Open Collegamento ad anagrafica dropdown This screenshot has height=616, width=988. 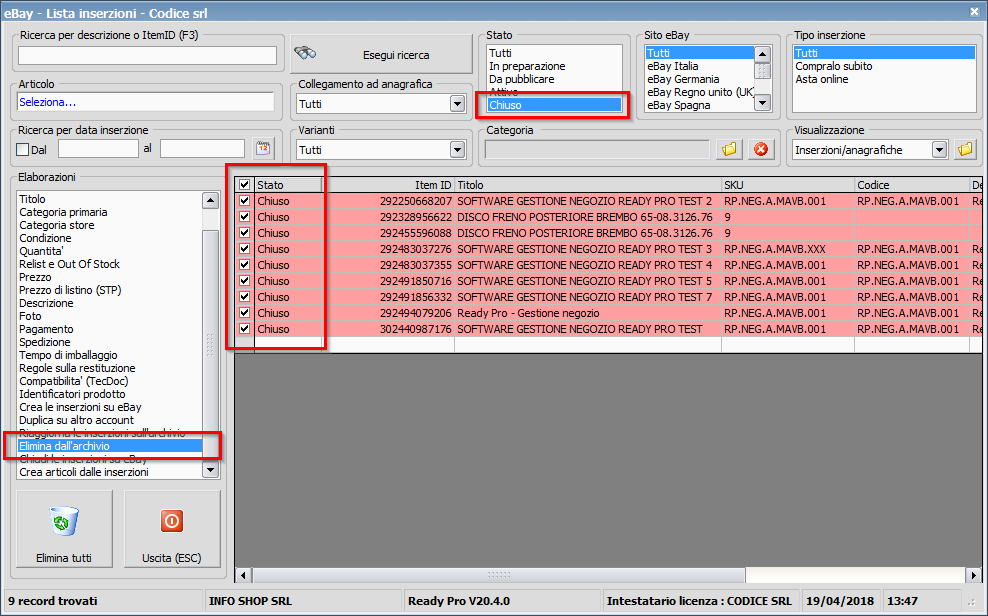(457, 104)
